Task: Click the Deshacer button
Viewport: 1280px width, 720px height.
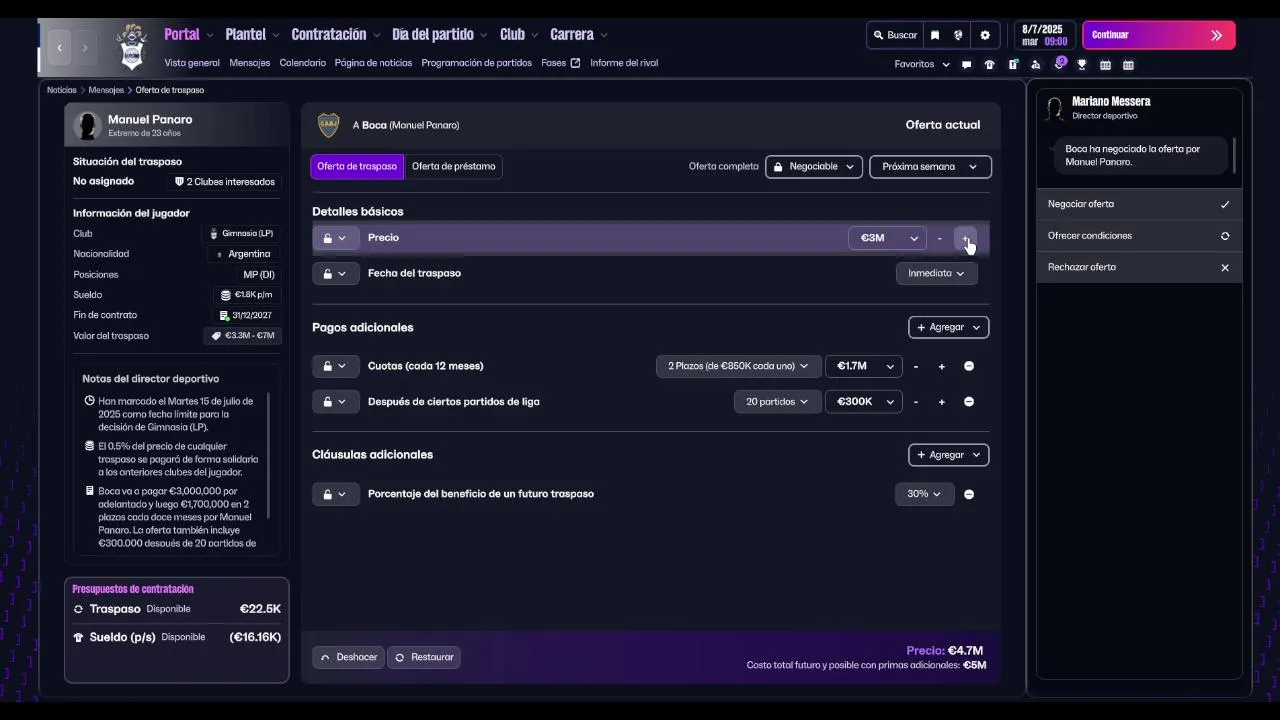Action: click(x=349, y=657)
